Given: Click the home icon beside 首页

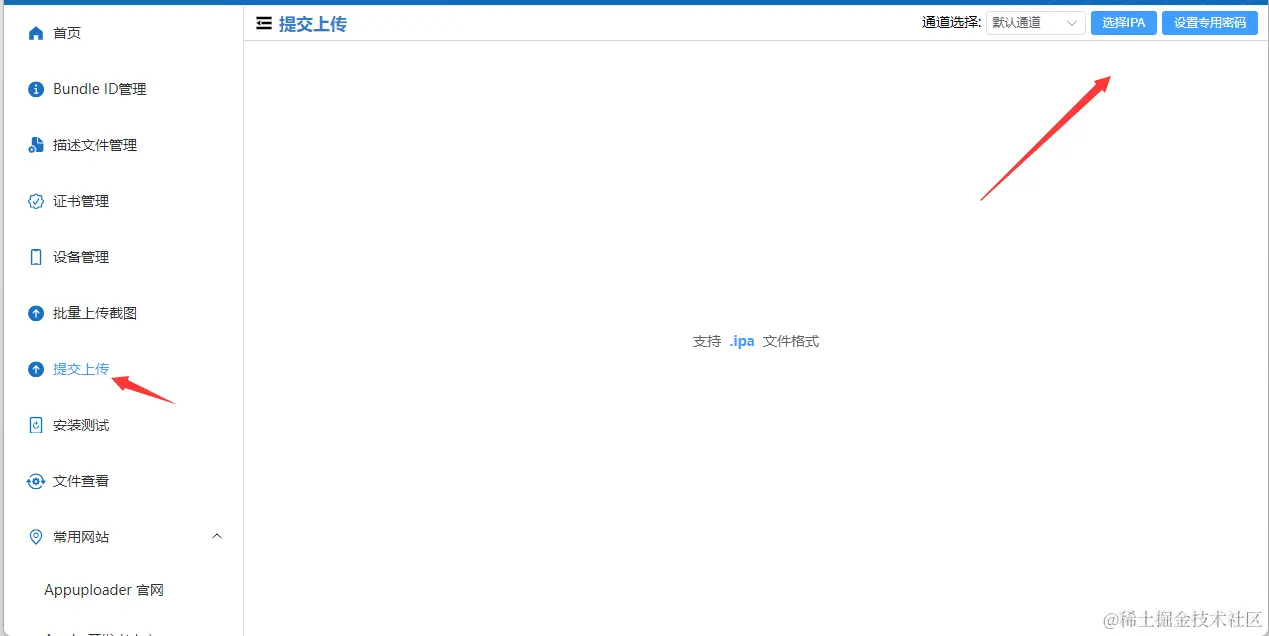Looking at the screenshot, I should pos(36,33).
